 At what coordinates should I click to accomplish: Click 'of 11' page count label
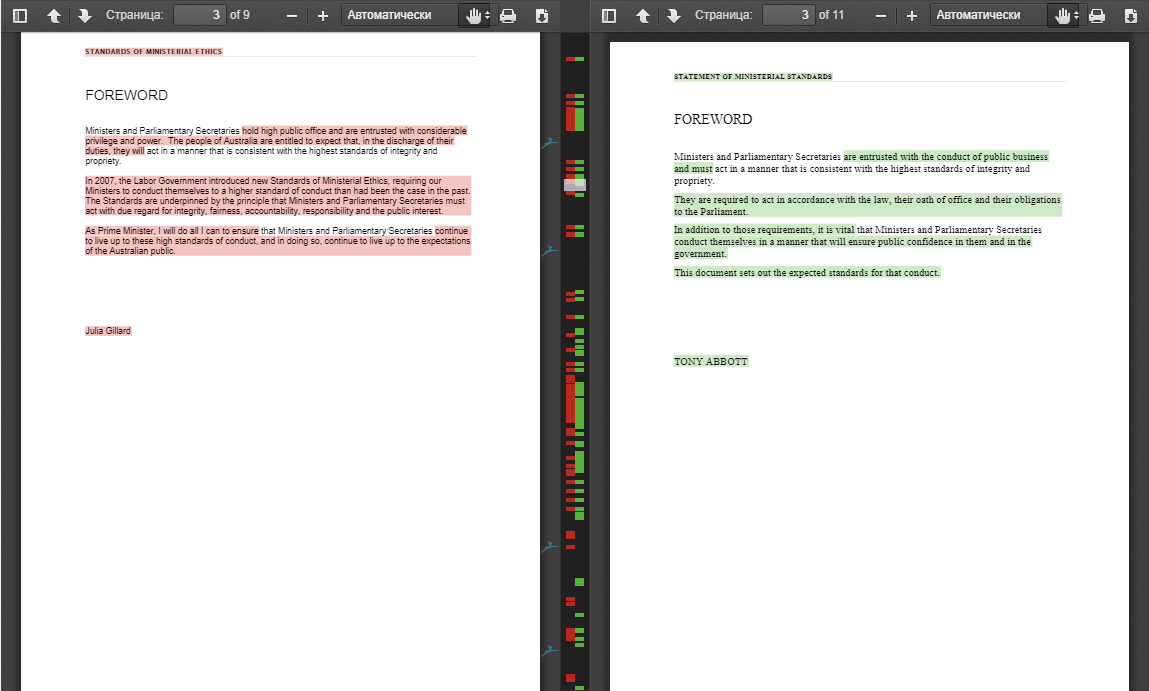[831, 15]
